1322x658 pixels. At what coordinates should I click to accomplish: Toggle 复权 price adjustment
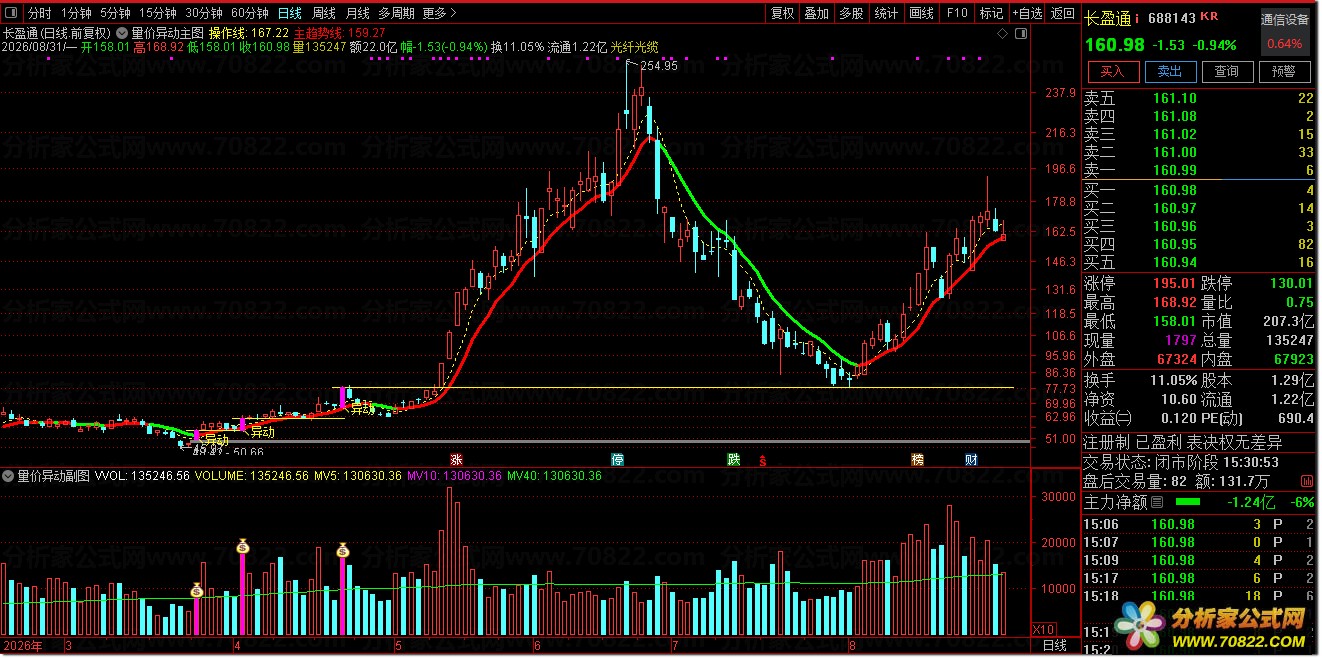(x=783, y=13)
